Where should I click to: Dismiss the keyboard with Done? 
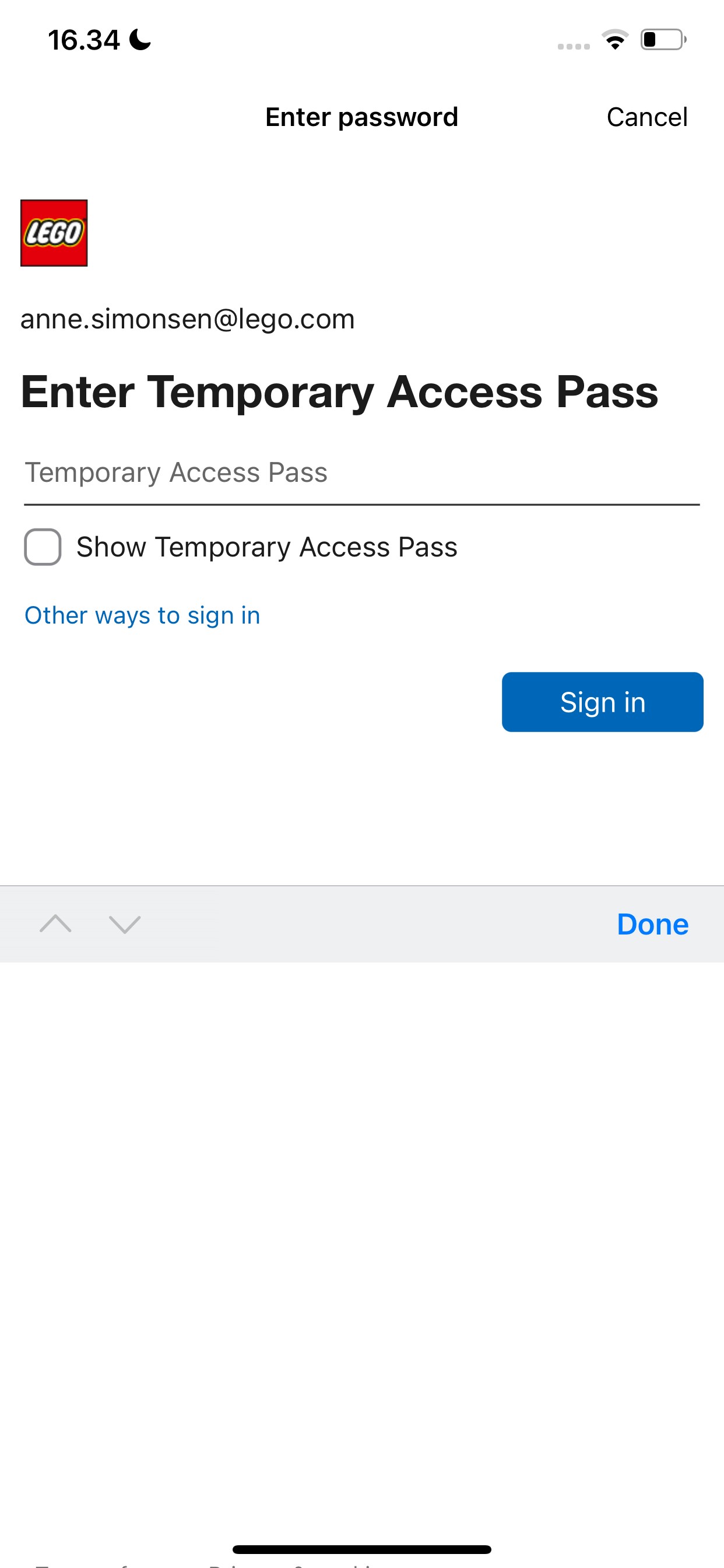click(652, 924)
